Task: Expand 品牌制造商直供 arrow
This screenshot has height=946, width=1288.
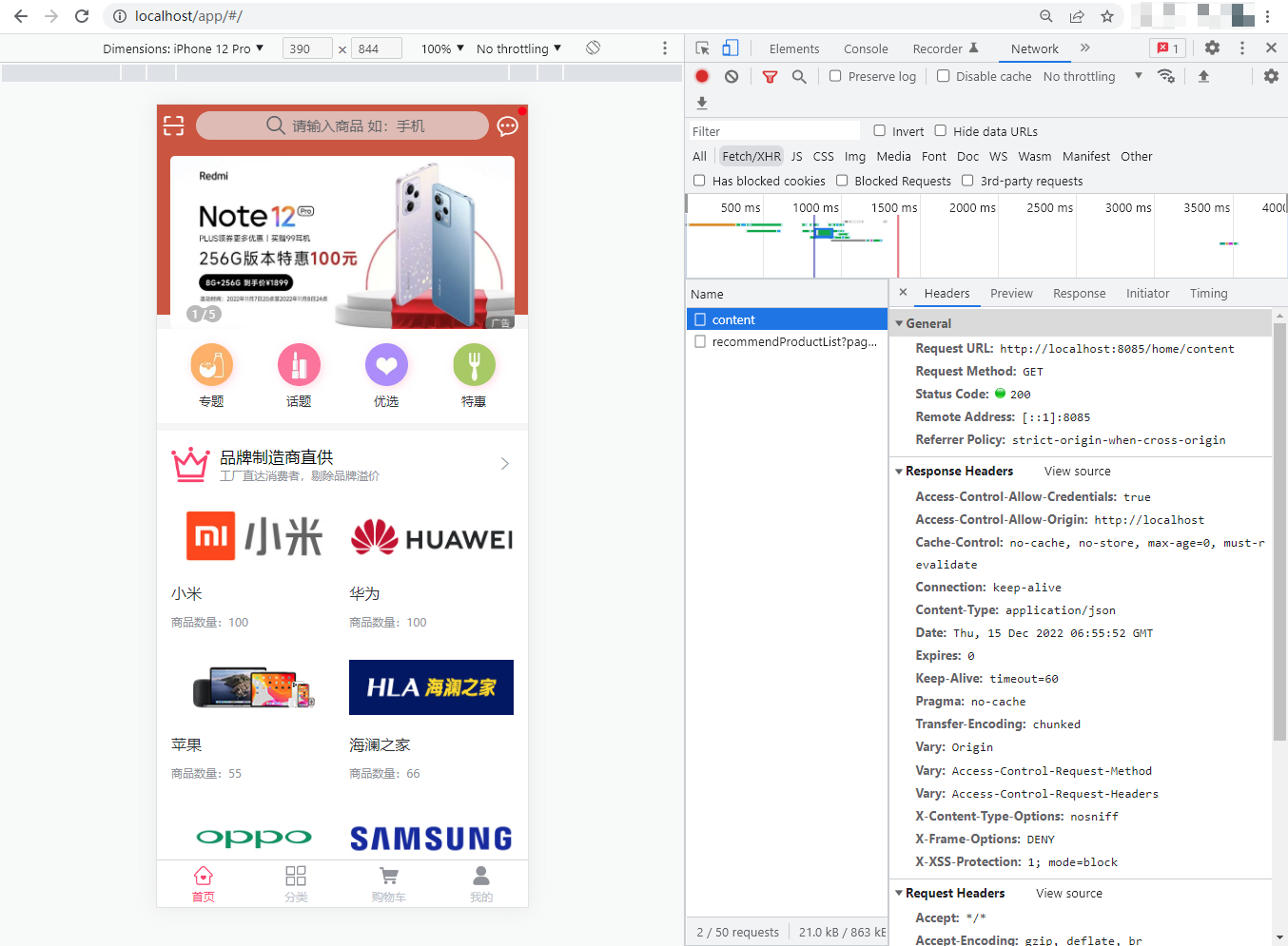Action: [x=504, y=464]
